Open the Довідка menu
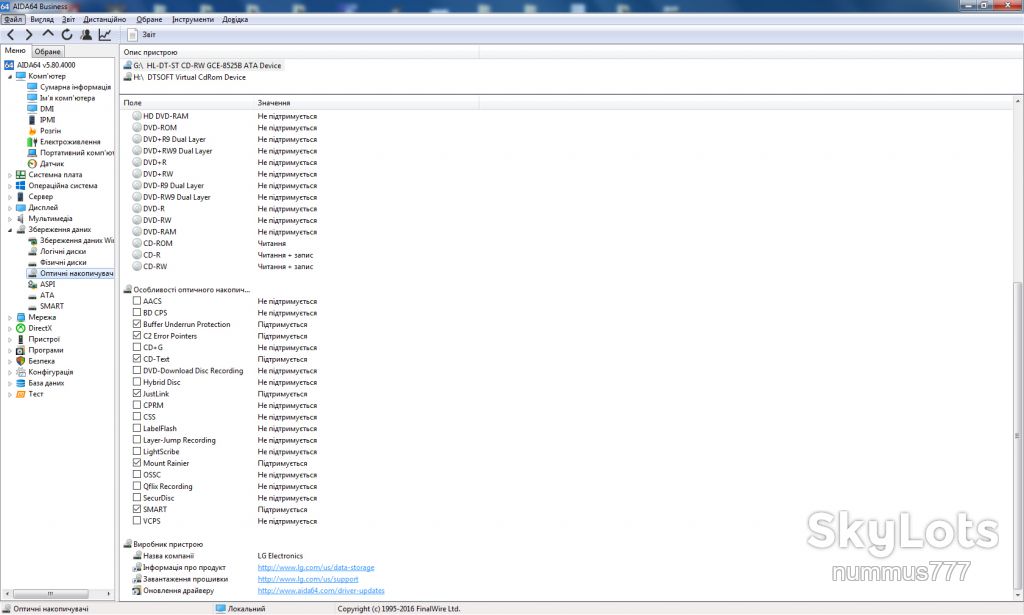 tap(235, 20)
